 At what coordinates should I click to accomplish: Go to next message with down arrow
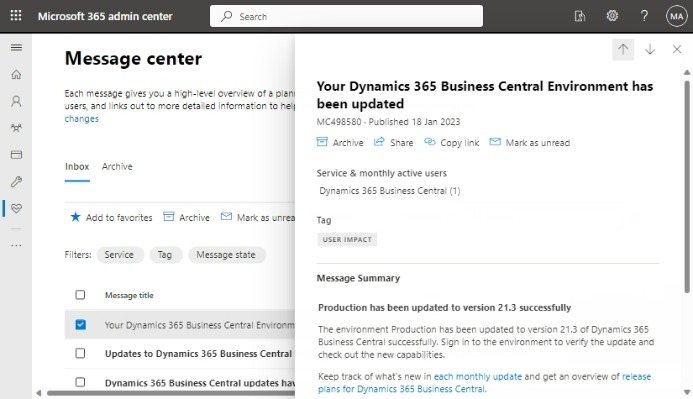click(x=650, y=49)
